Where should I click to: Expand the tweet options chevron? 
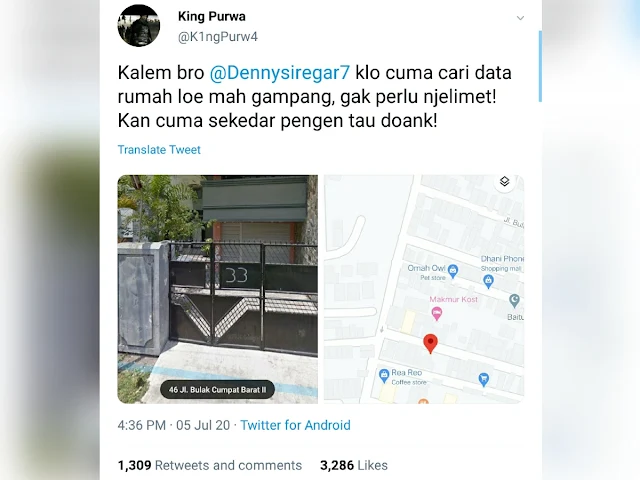[x=520, y=18]
